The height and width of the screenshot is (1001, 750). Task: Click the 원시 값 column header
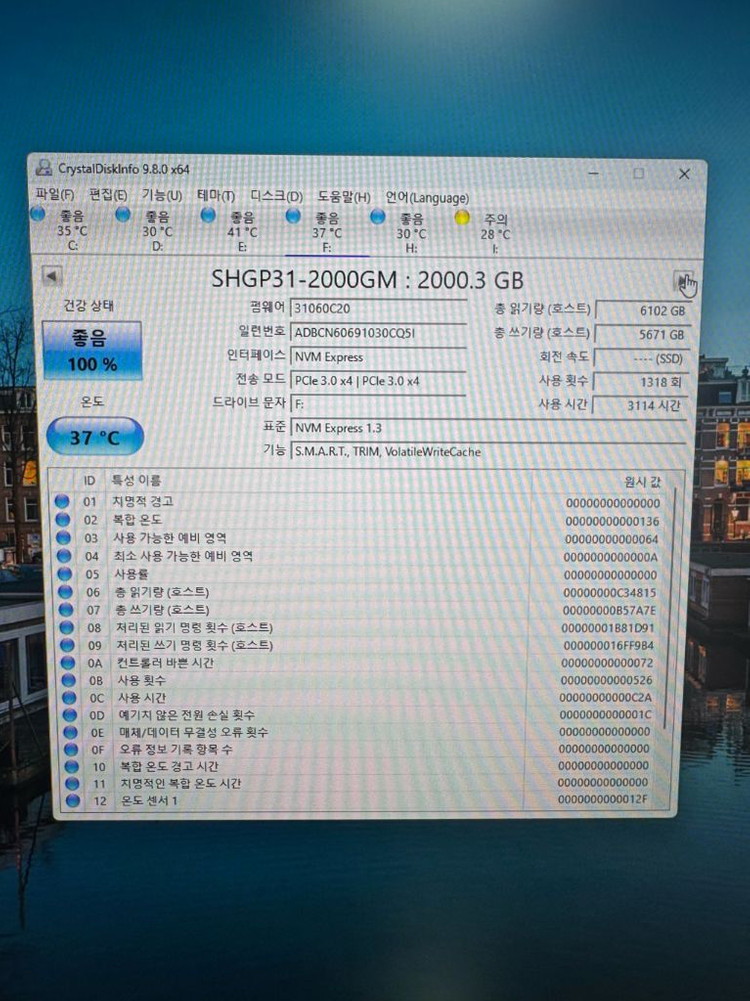643,483
